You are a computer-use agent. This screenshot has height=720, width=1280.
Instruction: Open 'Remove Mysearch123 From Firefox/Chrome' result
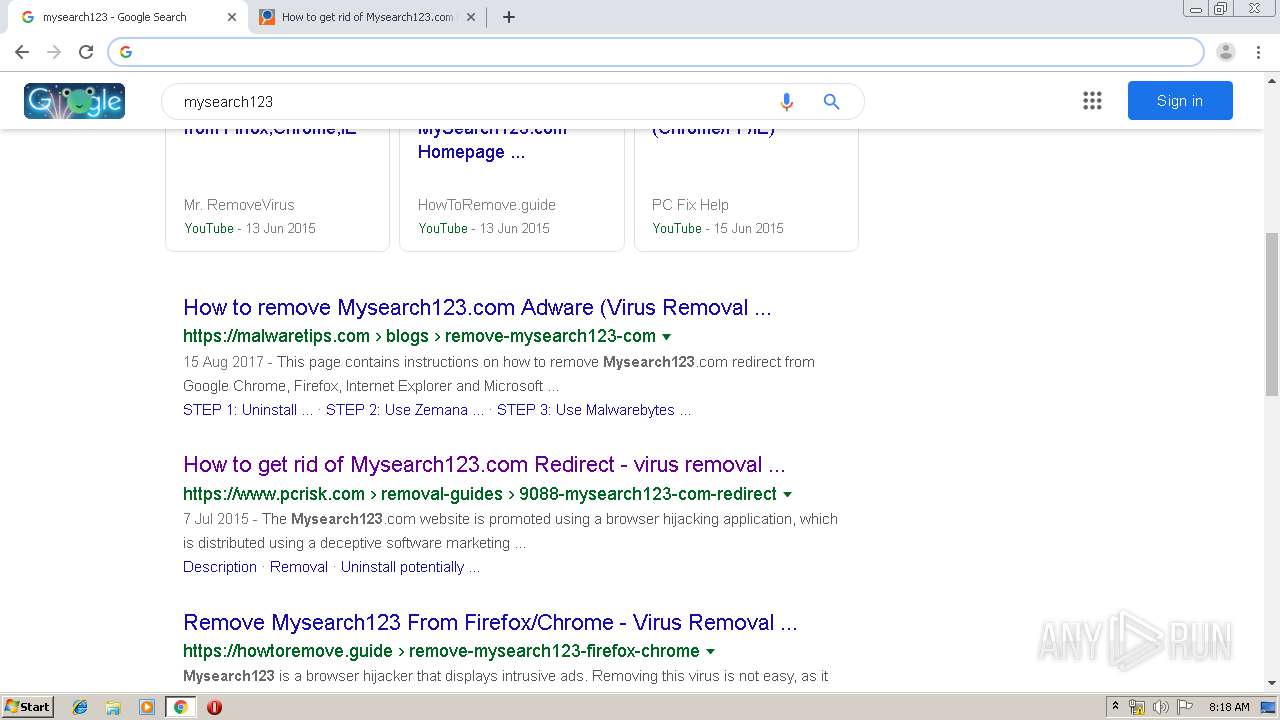click(490, 622)
